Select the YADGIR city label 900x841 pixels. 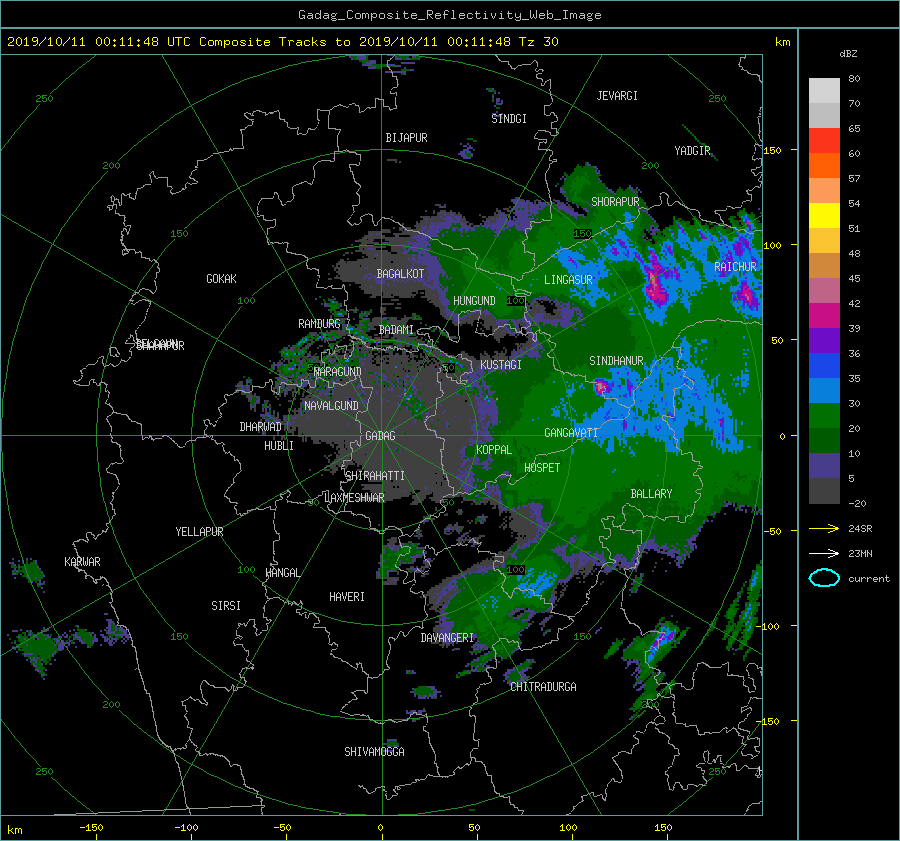tap(692, 151)
